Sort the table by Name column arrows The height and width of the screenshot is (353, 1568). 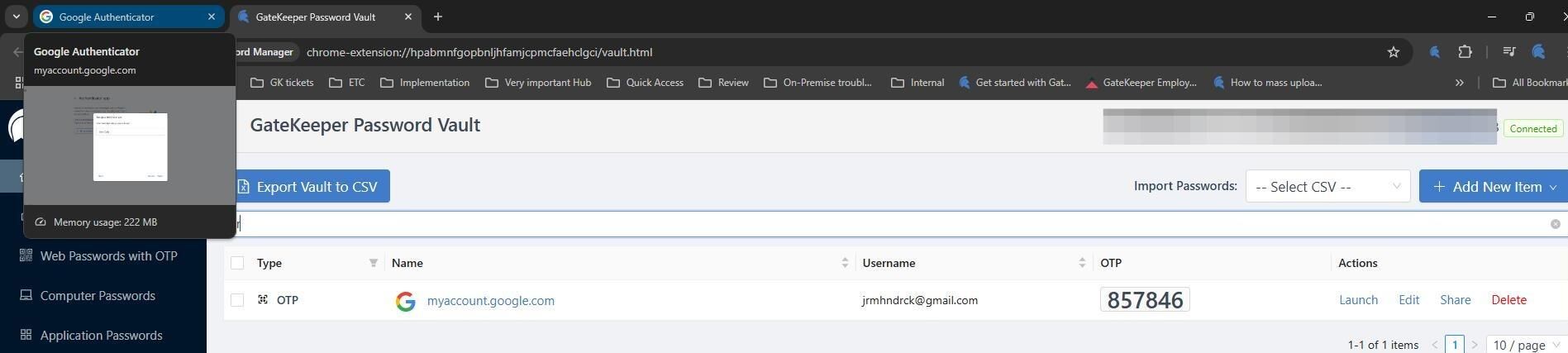pyautogui.click(x=845, y=263)
